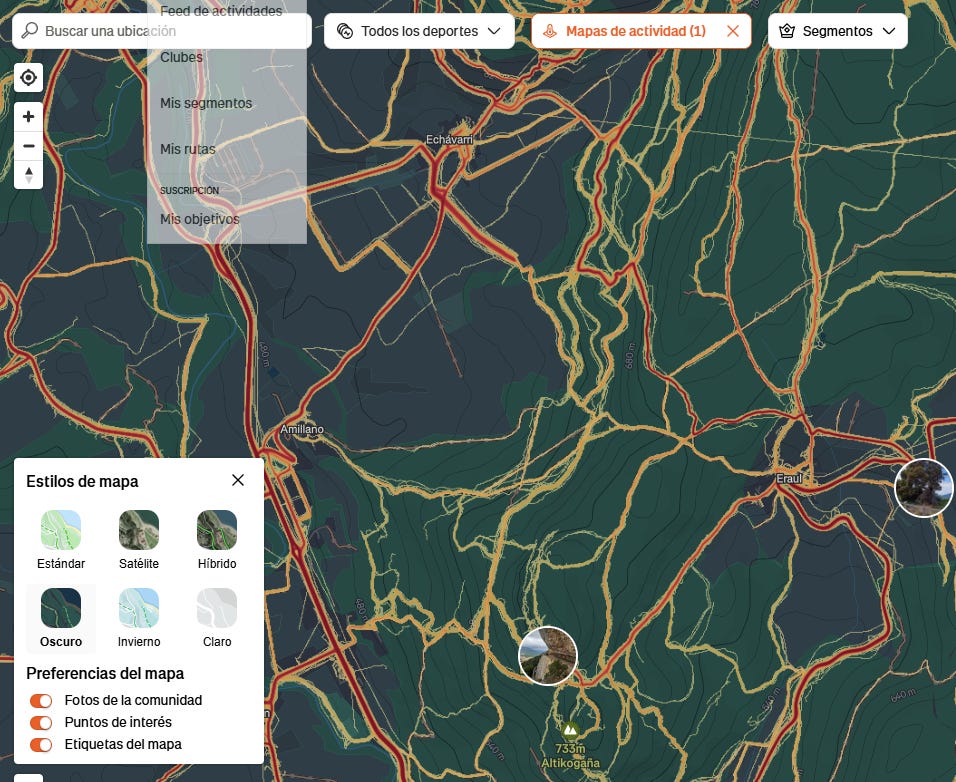Open the 'Todos los deportes' dropdown

[419, 31]
